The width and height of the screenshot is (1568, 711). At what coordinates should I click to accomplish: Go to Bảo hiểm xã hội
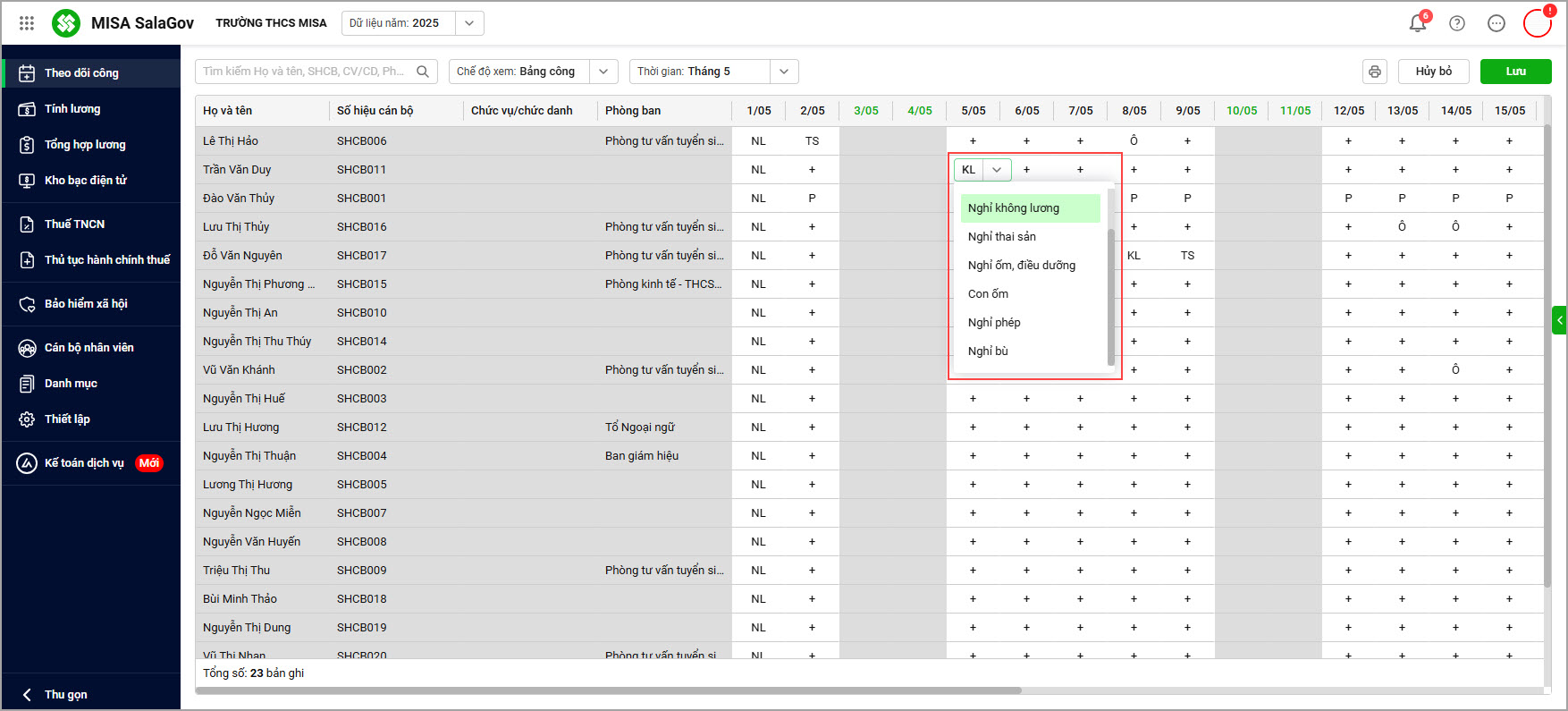pos(86,304)
